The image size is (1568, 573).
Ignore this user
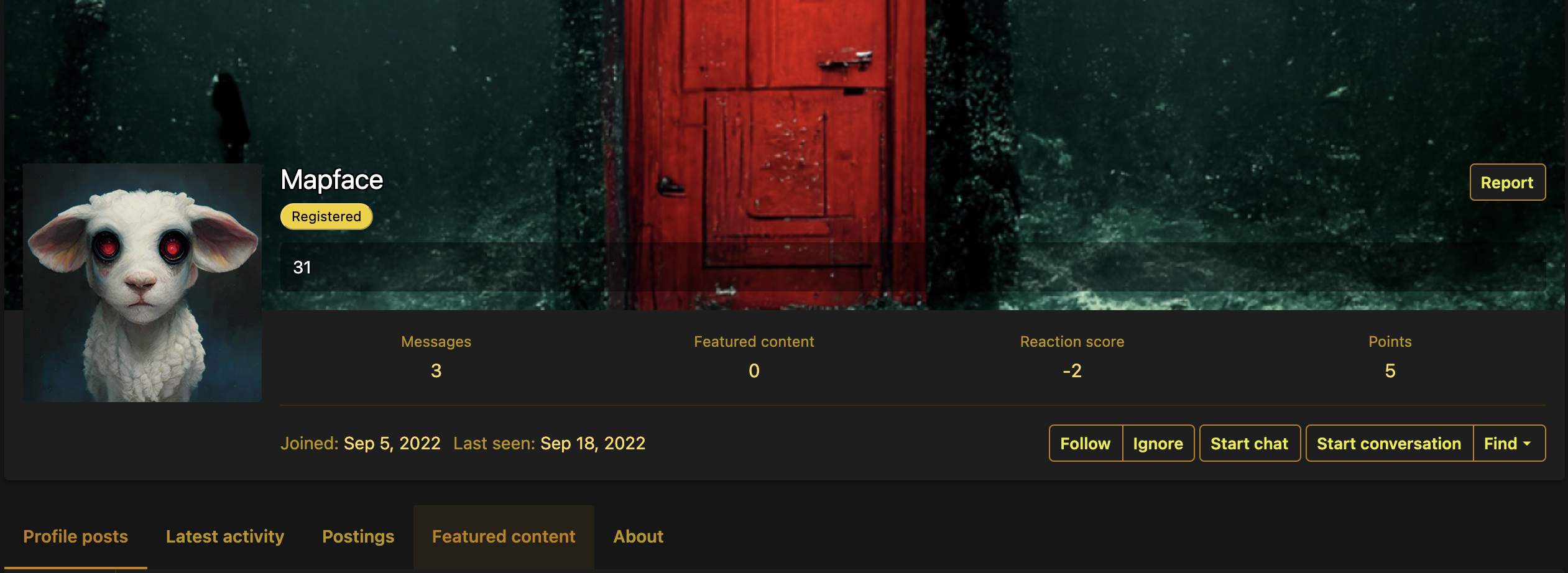1158,443
